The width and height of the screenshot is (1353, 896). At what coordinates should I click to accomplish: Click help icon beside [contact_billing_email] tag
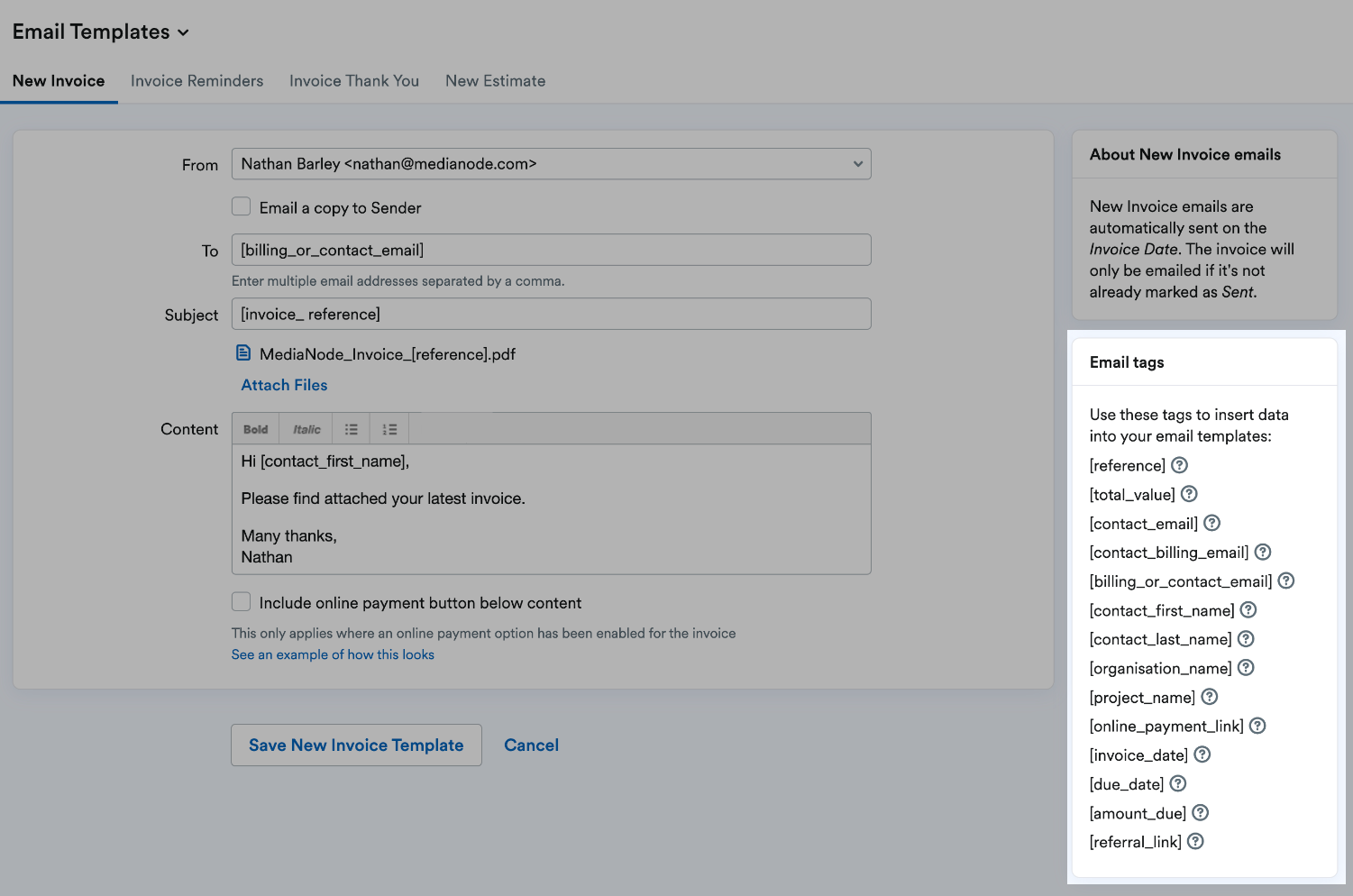click(x=1263, y=552)
